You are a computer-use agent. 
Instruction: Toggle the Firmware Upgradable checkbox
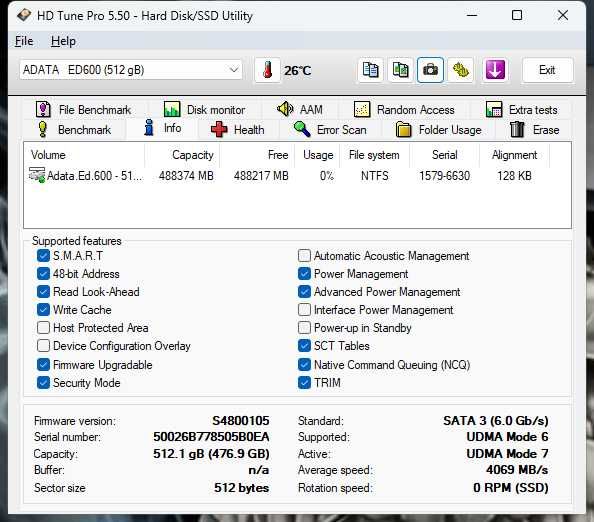pos(43,365)
